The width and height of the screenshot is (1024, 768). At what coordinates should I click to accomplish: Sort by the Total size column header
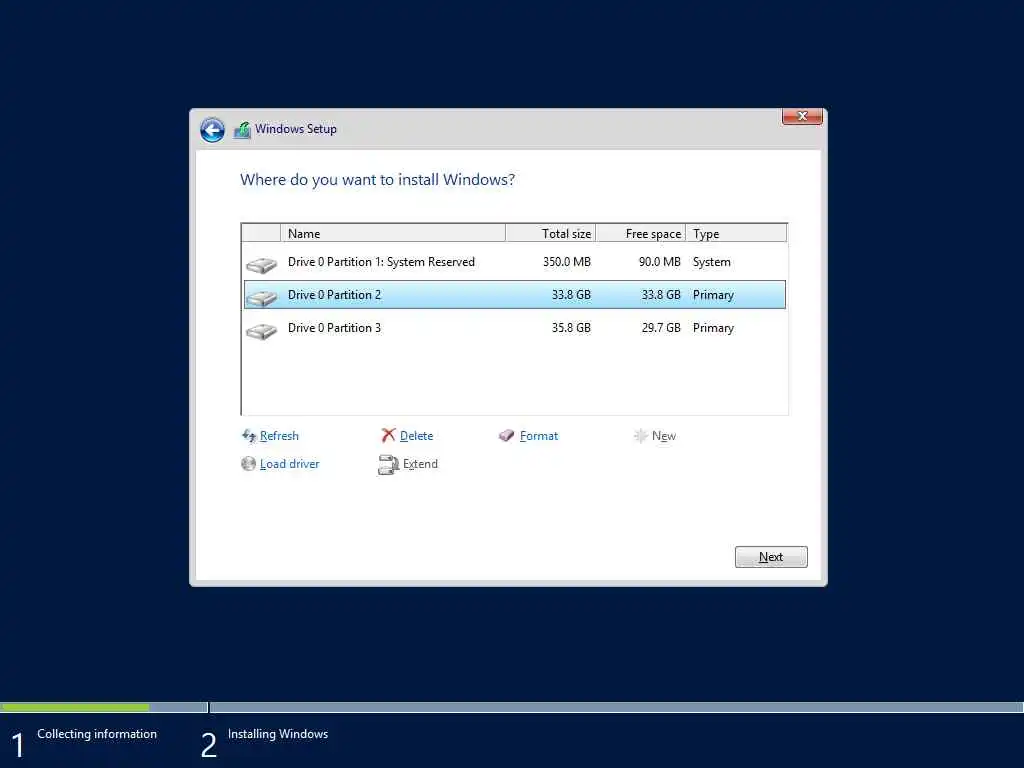[551, 233]
